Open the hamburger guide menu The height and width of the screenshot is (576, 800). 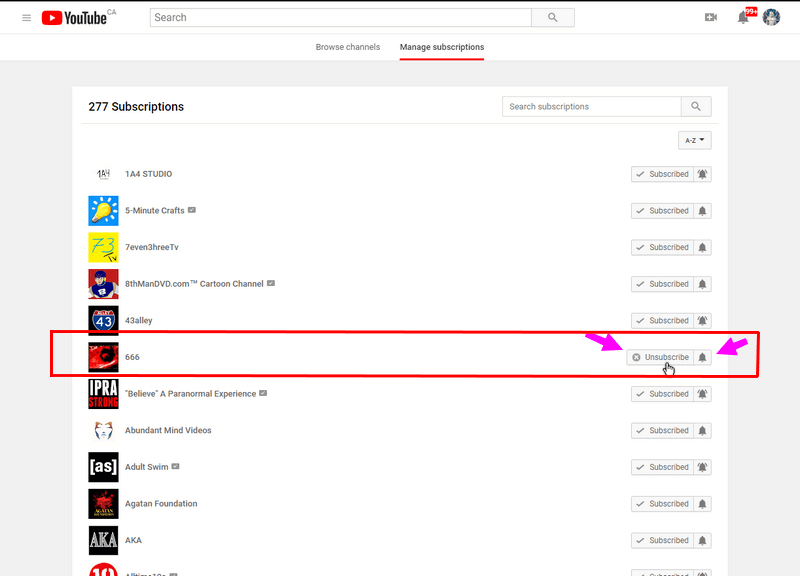[27, 18]
